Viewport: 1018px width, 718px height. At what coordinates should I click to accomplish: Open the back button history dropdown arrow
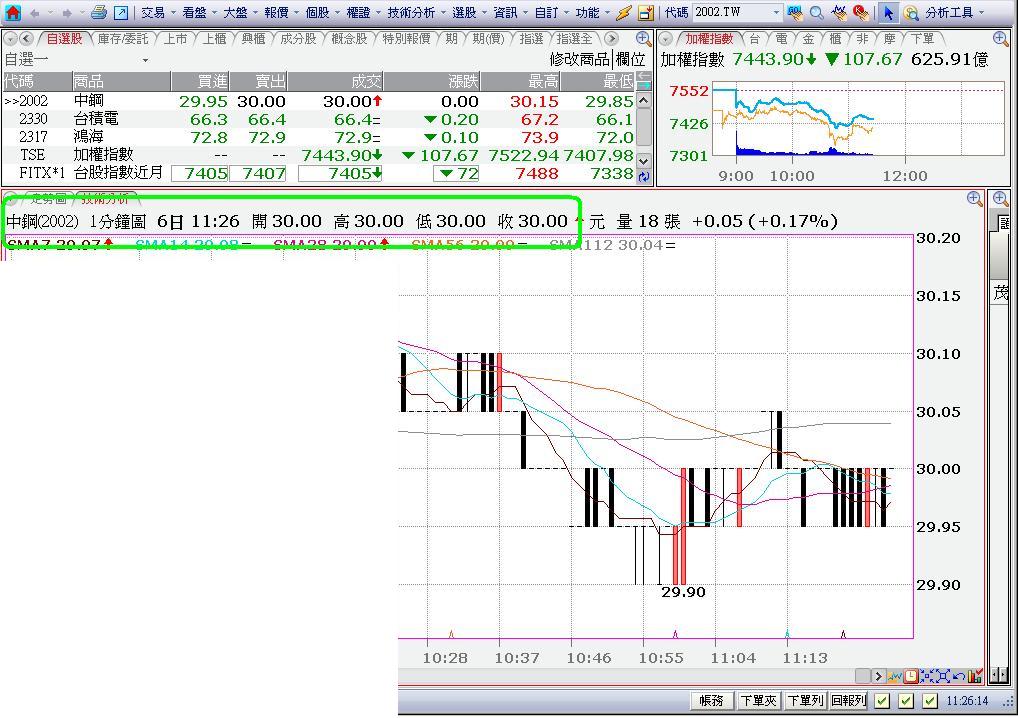[x=50, y=13]
